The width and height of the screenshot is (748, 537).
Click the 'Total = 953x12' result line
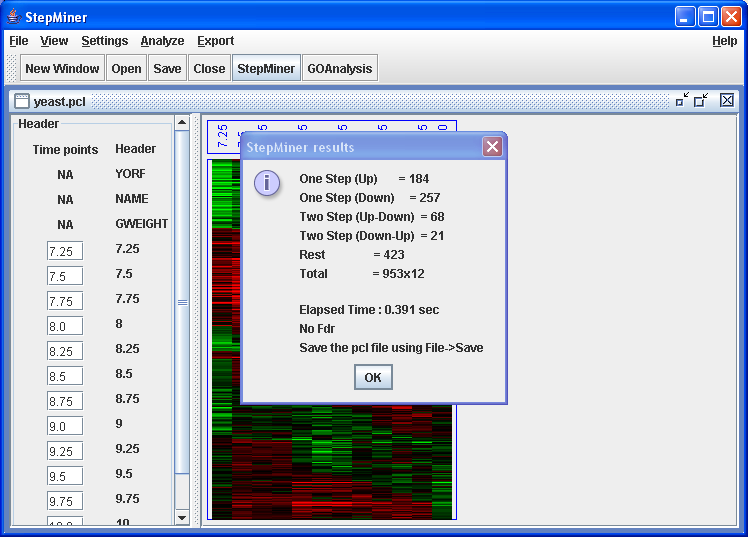point(362,274)
